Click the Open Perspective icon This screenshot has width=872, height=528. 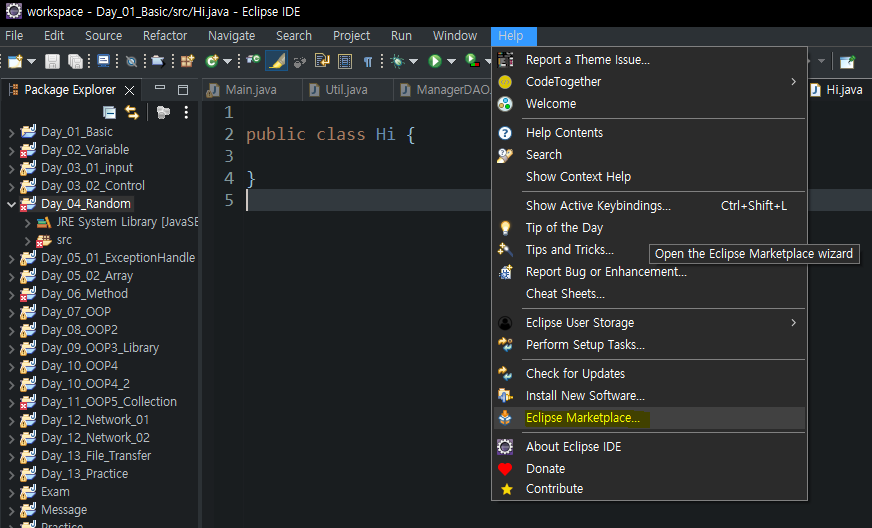pyautogui.click(x=847, y=61)
